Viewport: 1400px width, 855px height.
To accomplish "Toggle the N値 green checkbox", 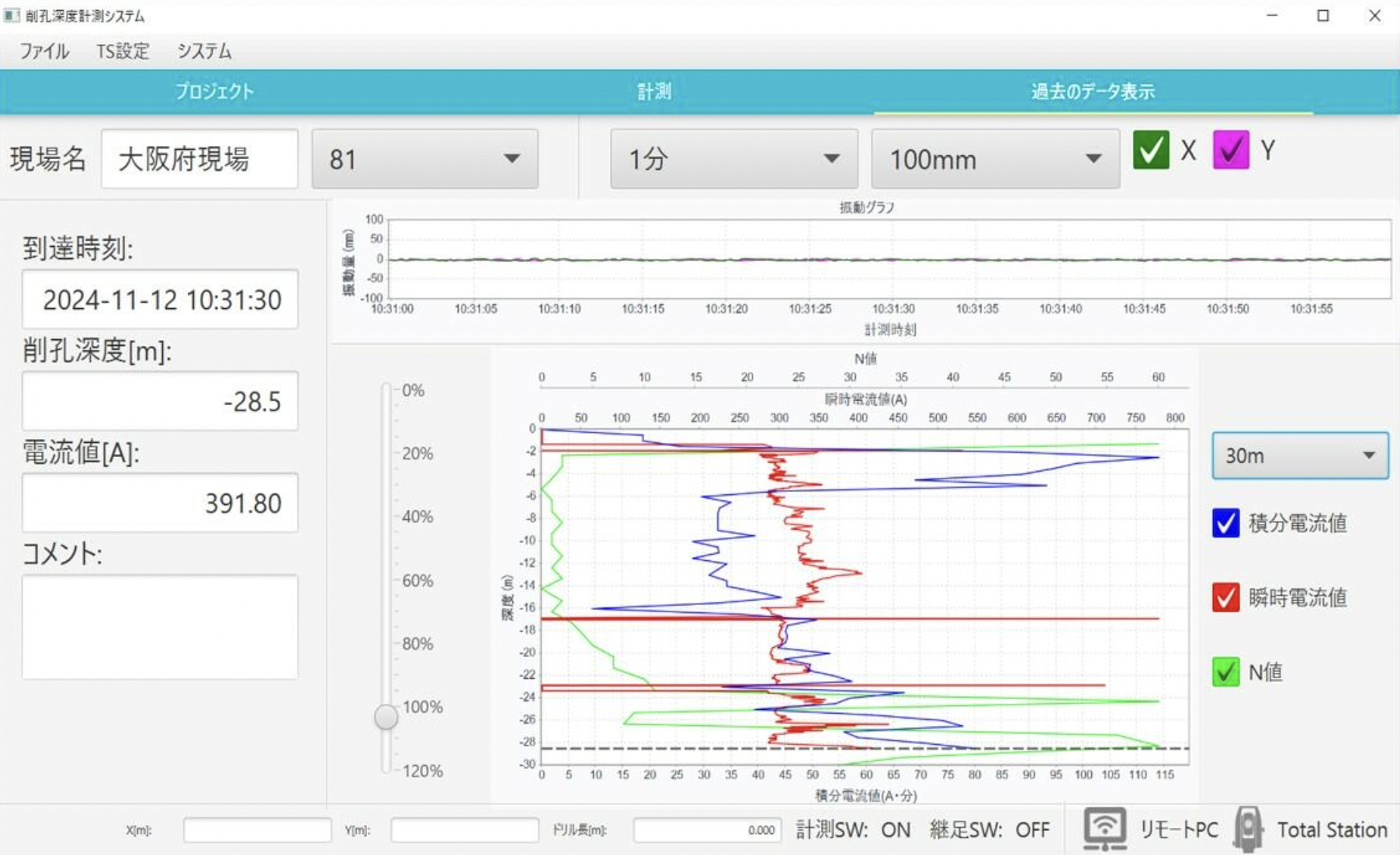I will [1225, 672].
